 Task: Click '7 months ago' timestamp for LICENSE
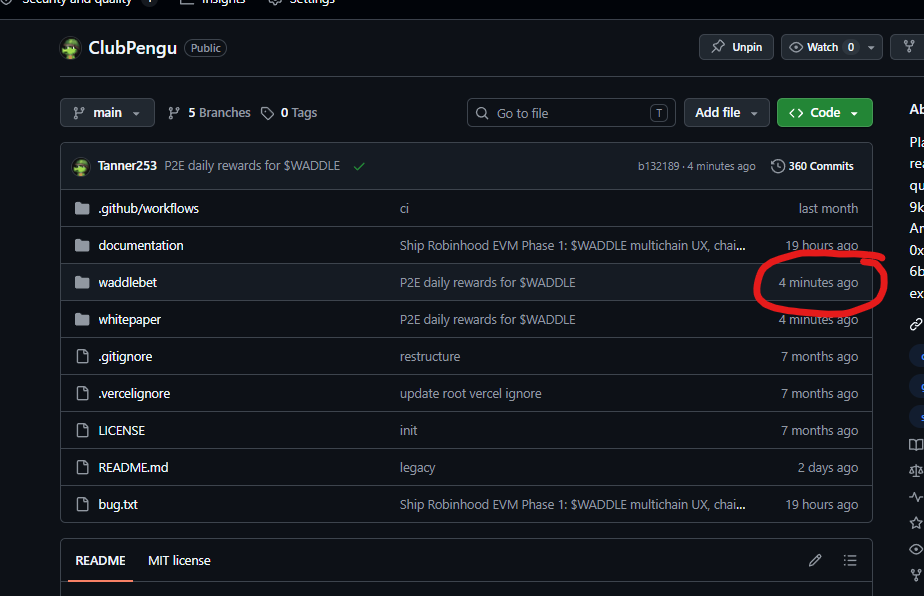(819, 430)
